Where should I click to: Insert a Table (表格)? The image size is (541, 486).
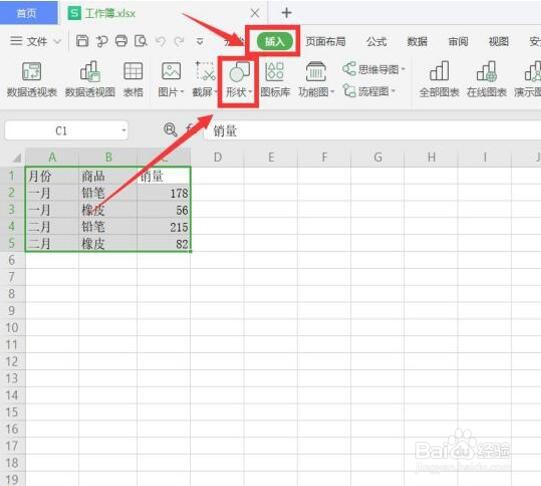pos(133,79)
